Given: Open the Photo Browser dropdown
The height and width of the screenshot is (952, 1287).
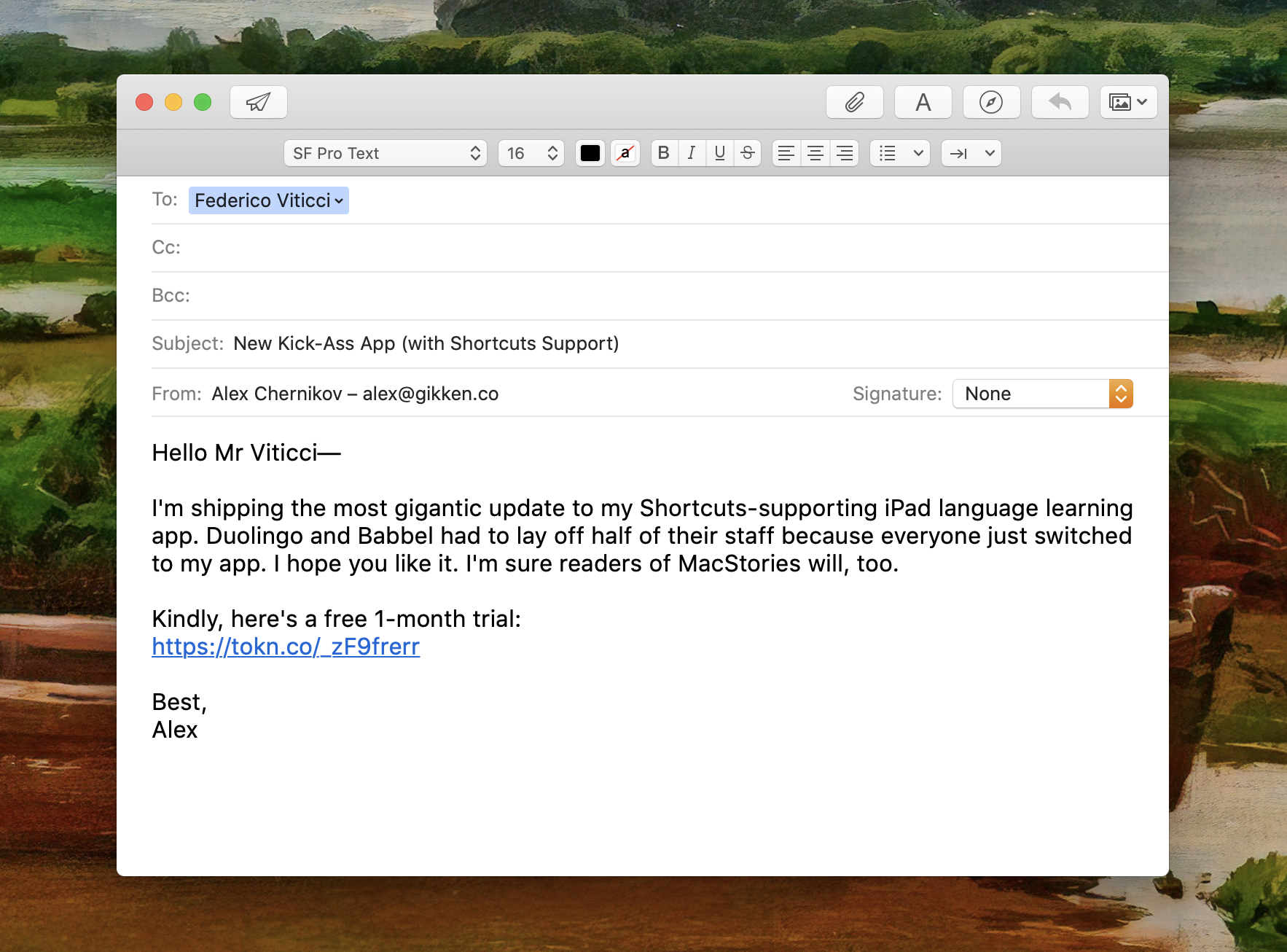Looking at the screenshot, I should coord(1129,102).
